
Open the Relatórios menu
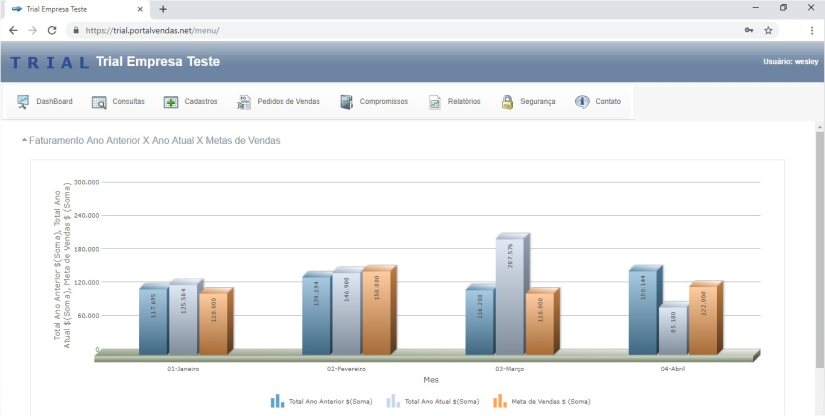click(x=463, y=102)
